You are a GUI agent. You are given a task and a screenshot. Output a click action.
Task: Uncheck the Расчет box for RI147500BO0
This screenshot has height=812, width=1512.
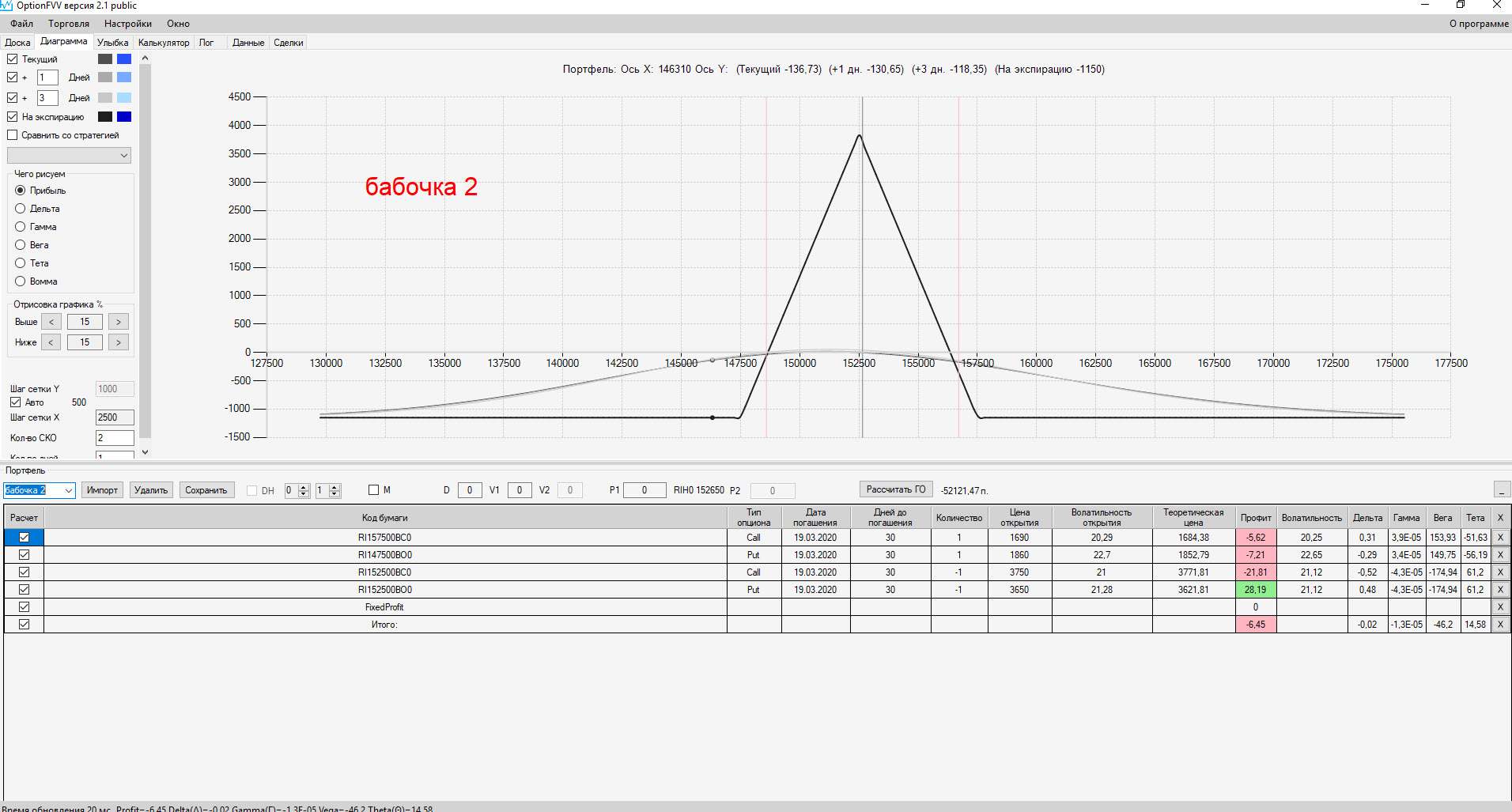pyautogui.click(x=25, y=555)
